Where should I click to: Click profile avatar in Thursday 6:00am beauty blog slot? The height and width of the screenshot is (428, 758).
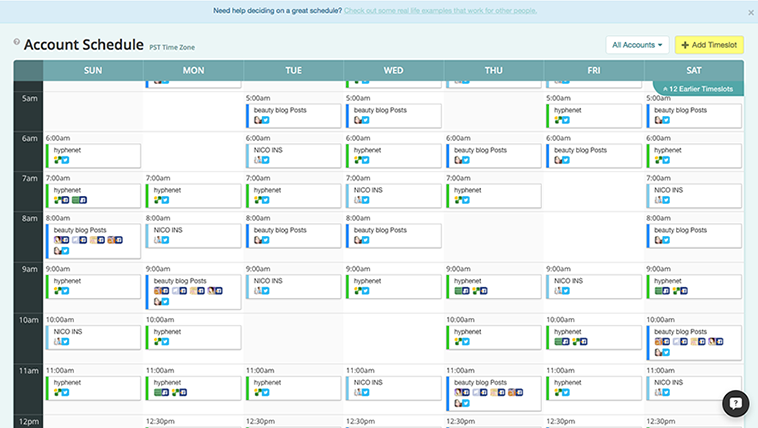pyautogui.click(x=458, y=160)
